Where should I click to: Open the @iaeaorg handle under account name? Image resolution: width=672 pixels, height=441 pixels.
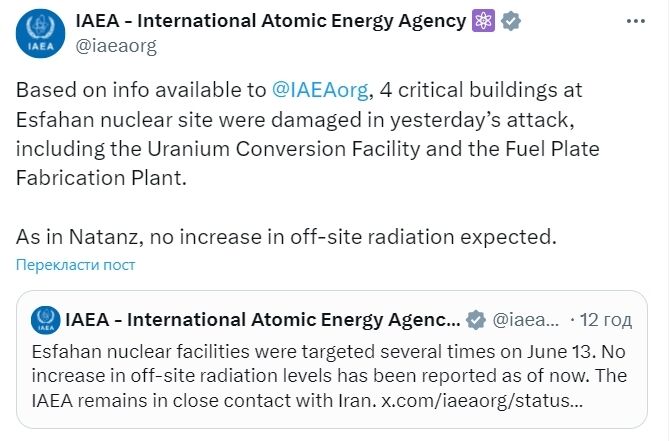coord(116,45)
